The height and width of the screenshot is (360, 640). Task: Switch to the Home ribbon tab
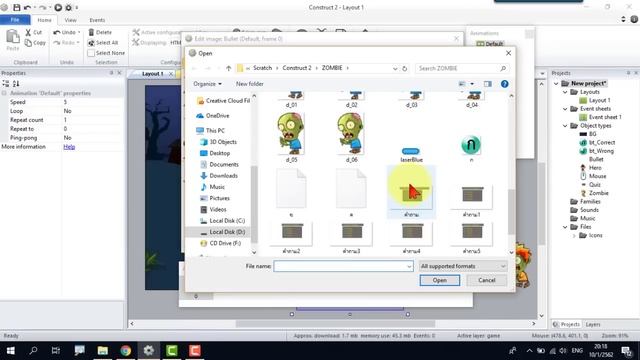[x=44, y=20]
